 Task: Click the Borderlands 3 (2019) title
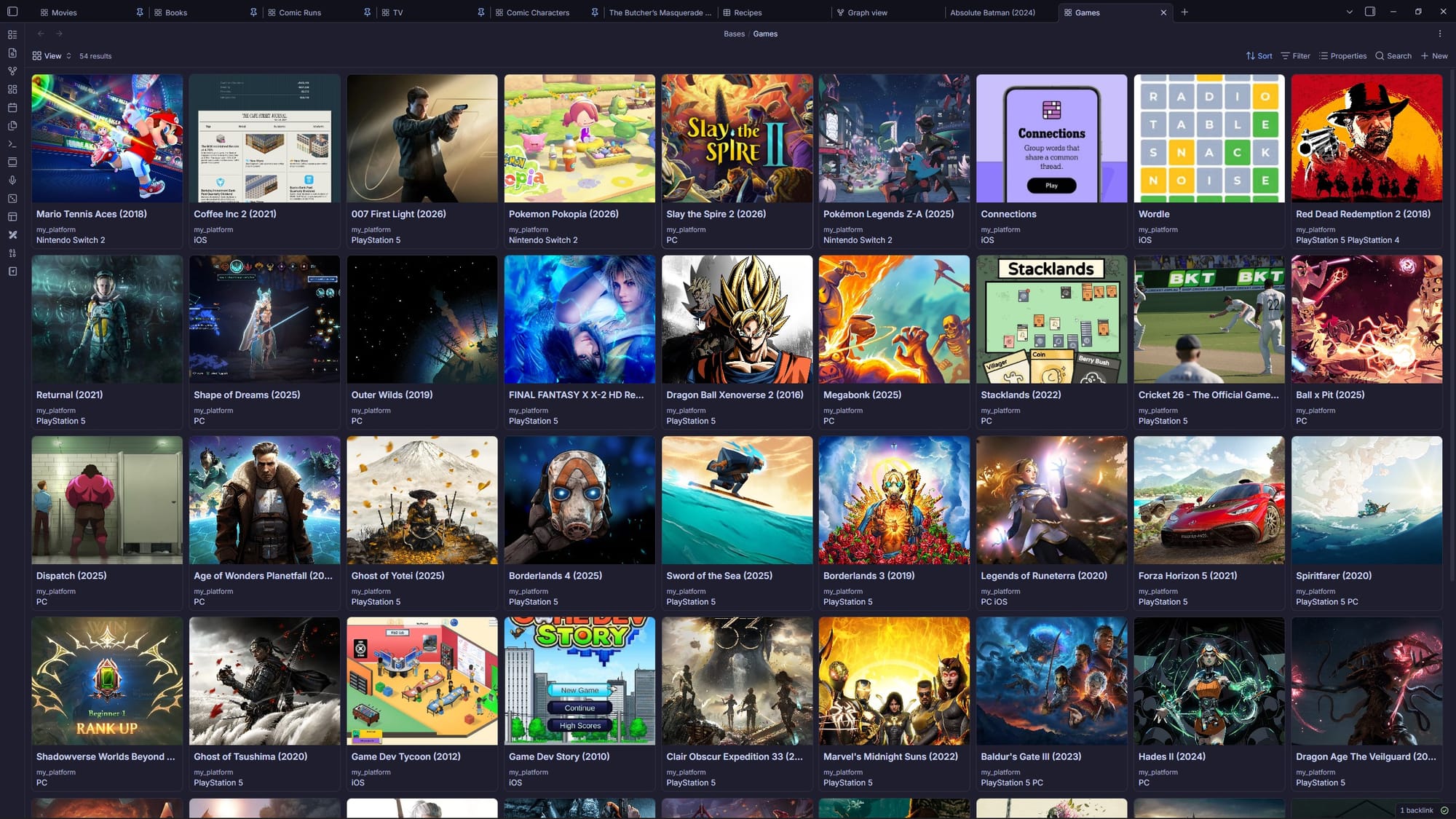[869, 576]
